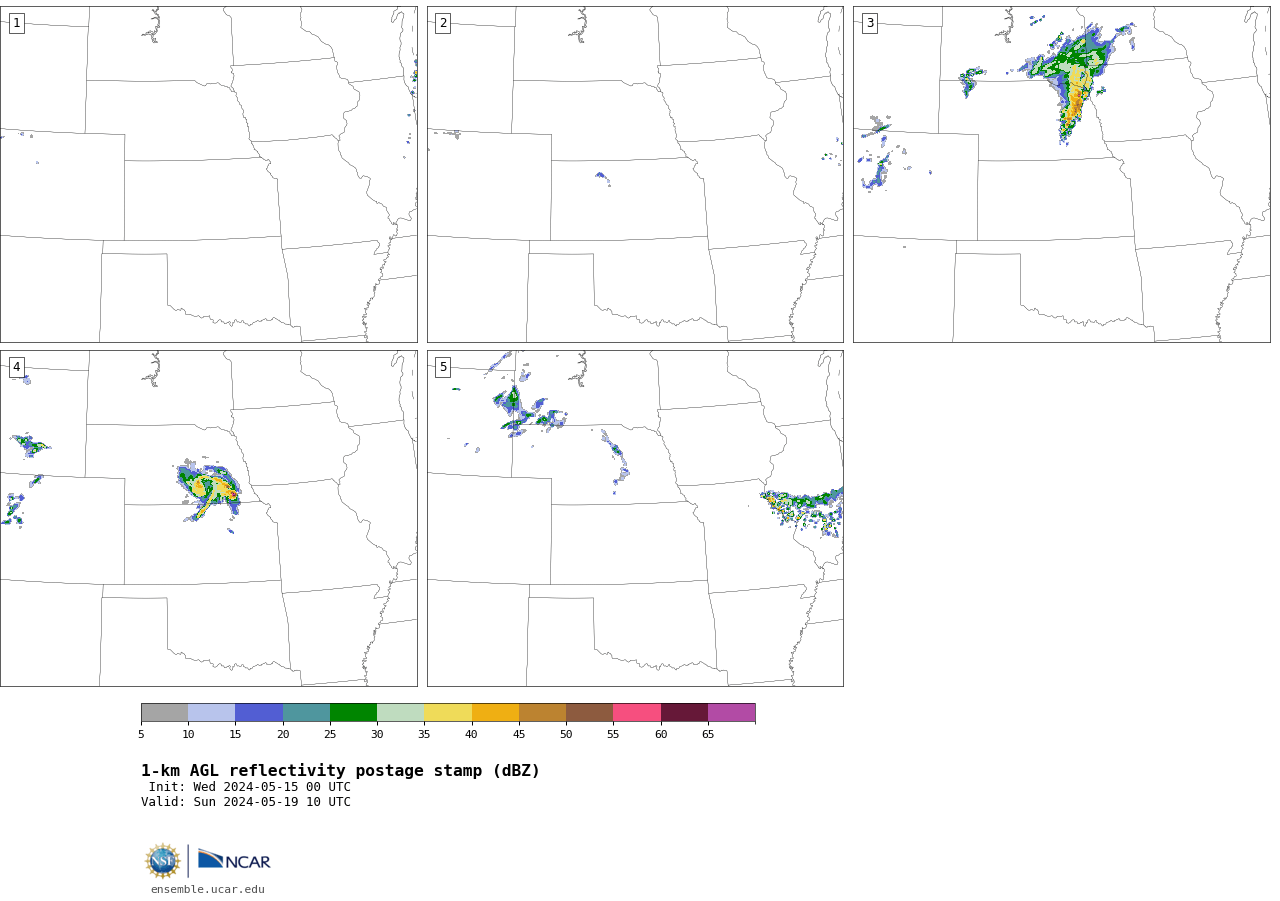
Task: Click the colorbar tick label 25
Action: [x=330, y=735]
